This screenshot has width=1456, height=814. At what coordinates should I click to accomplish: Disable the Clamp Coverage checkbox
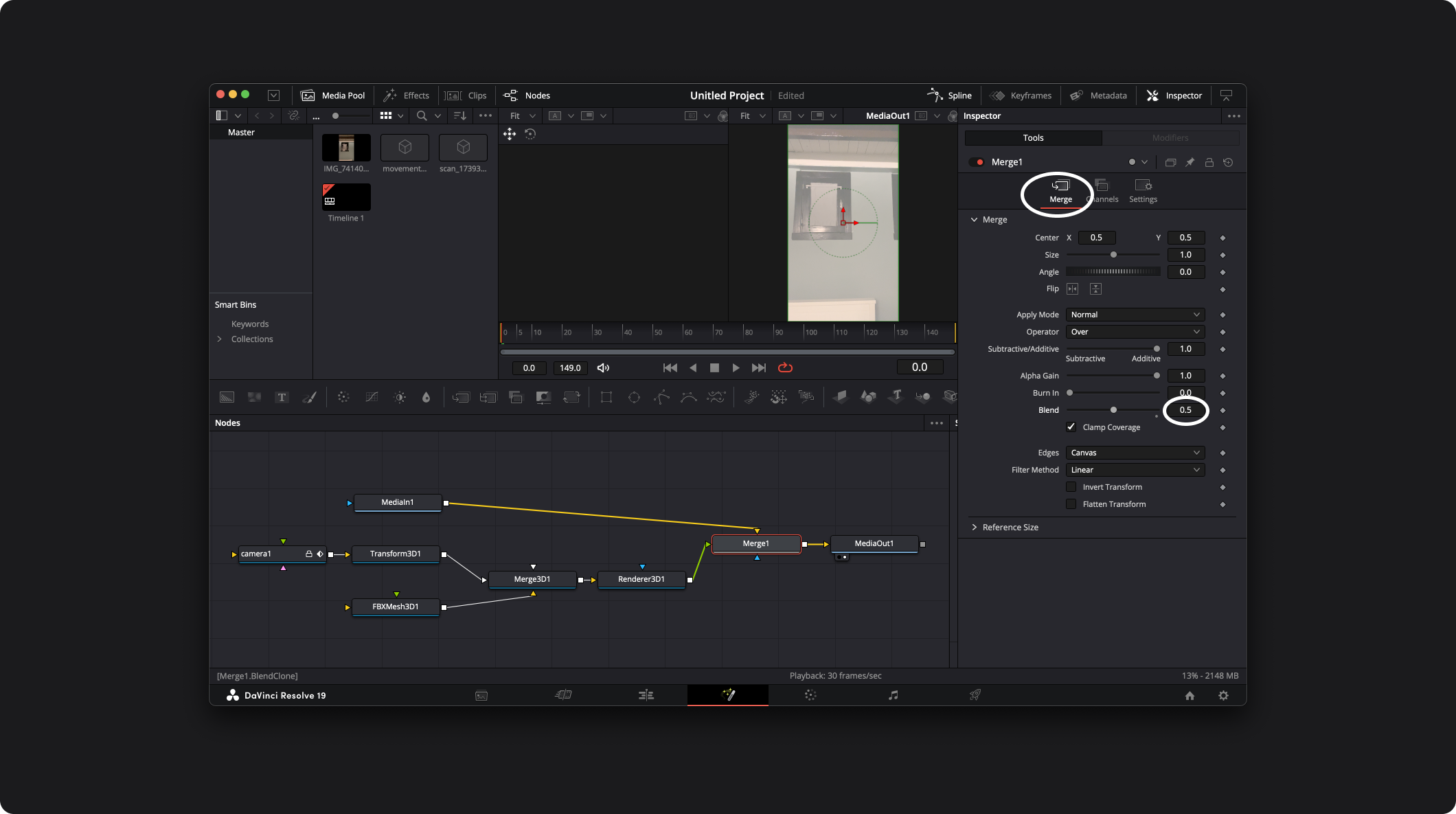(x=1071, y=427)
